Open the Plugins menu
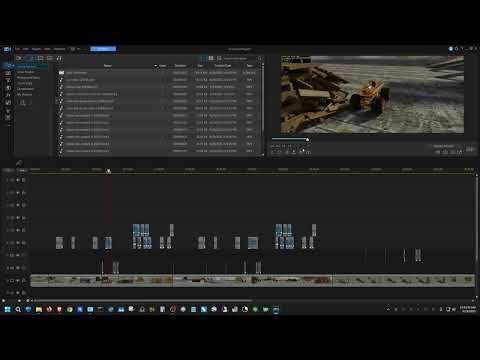The height and width of the screenshot is (360, 480). 36,49
